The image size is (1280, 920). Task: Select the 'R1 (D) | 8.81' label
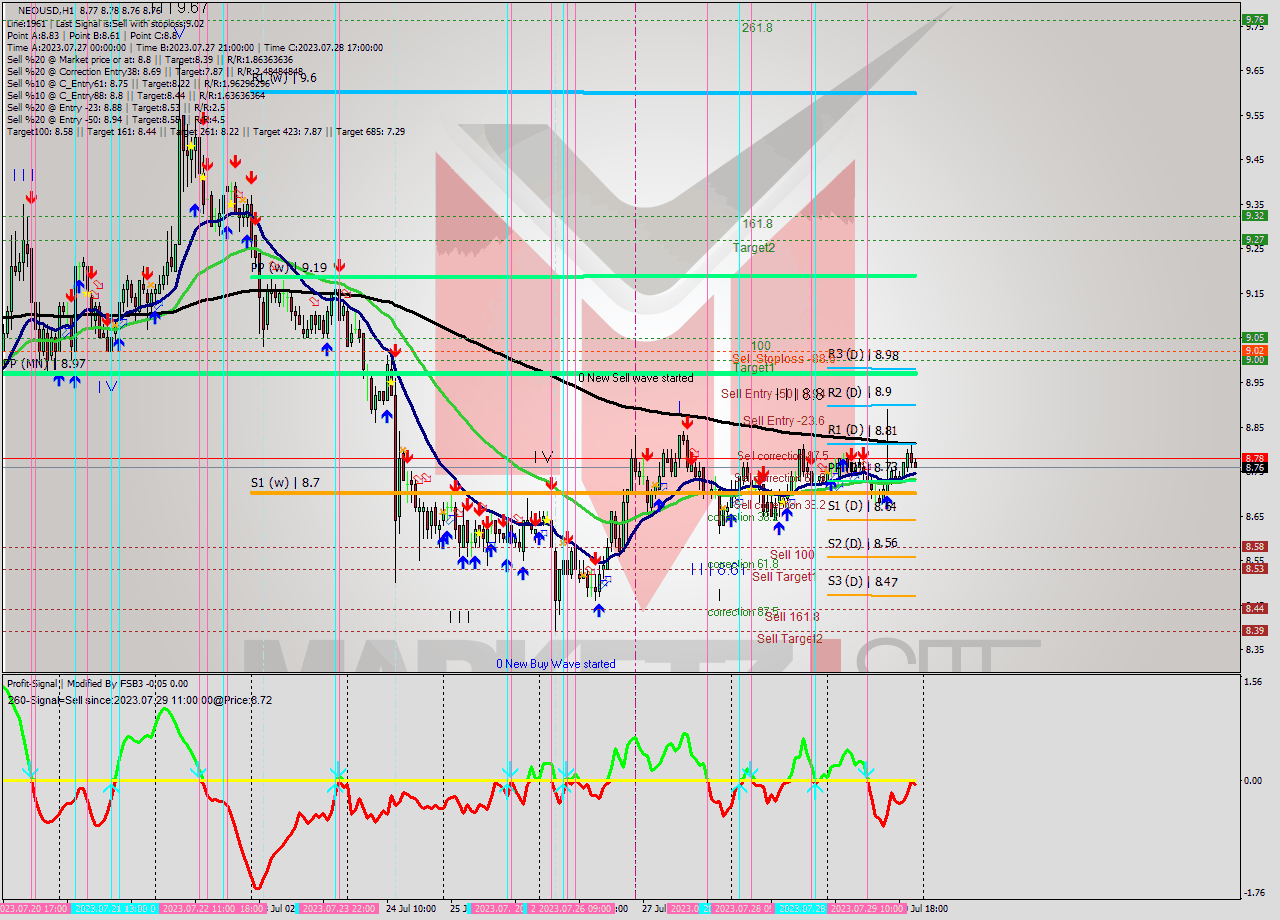863,430
